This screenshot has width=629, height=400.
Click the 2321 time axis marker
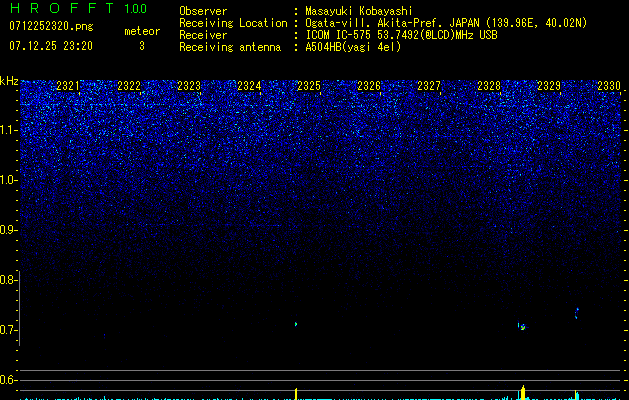[68, 85]
